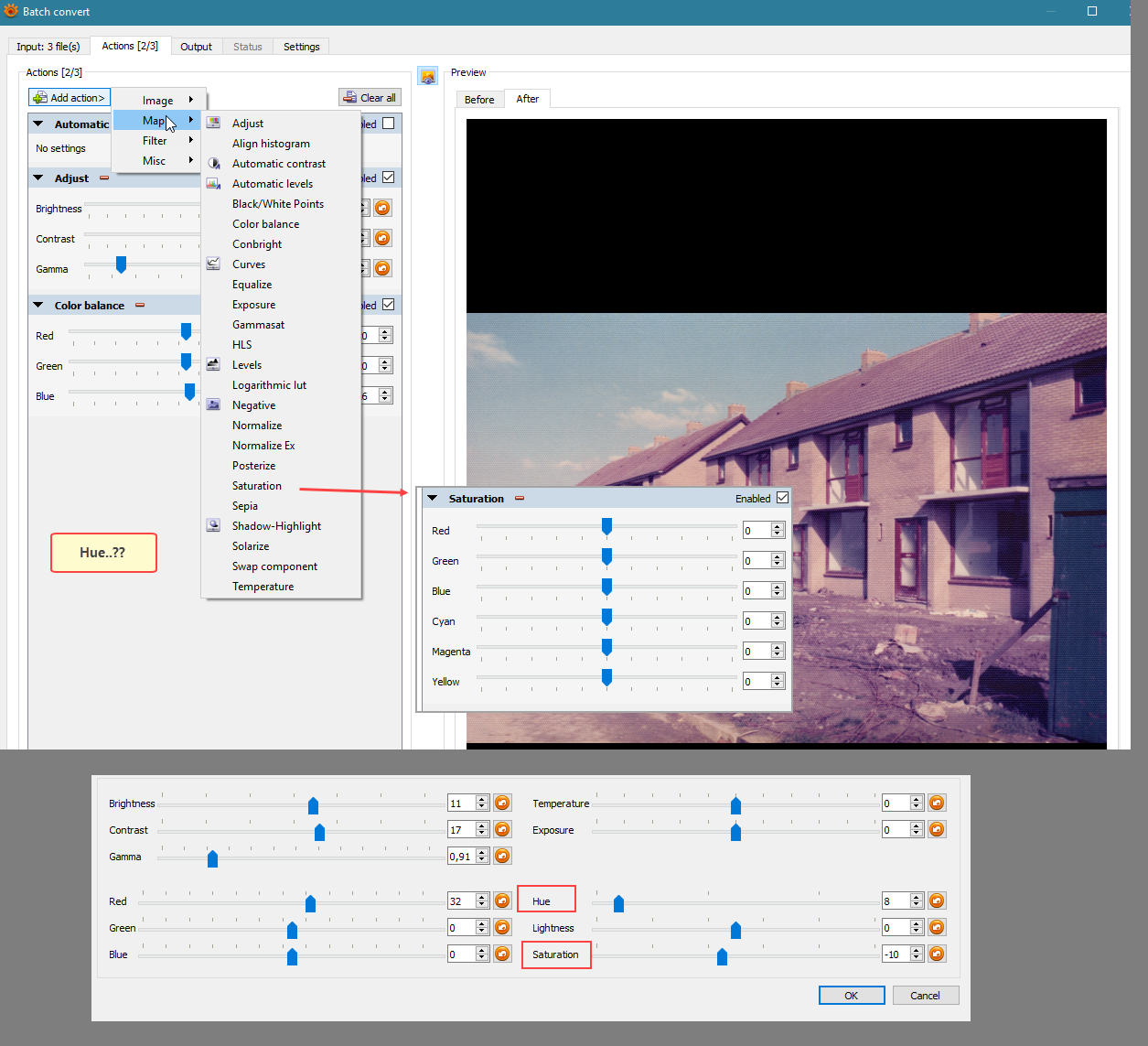Toggle the Enabled checkbox in Saturation panel
The image size is (1148, 1046).
[782, 498]
